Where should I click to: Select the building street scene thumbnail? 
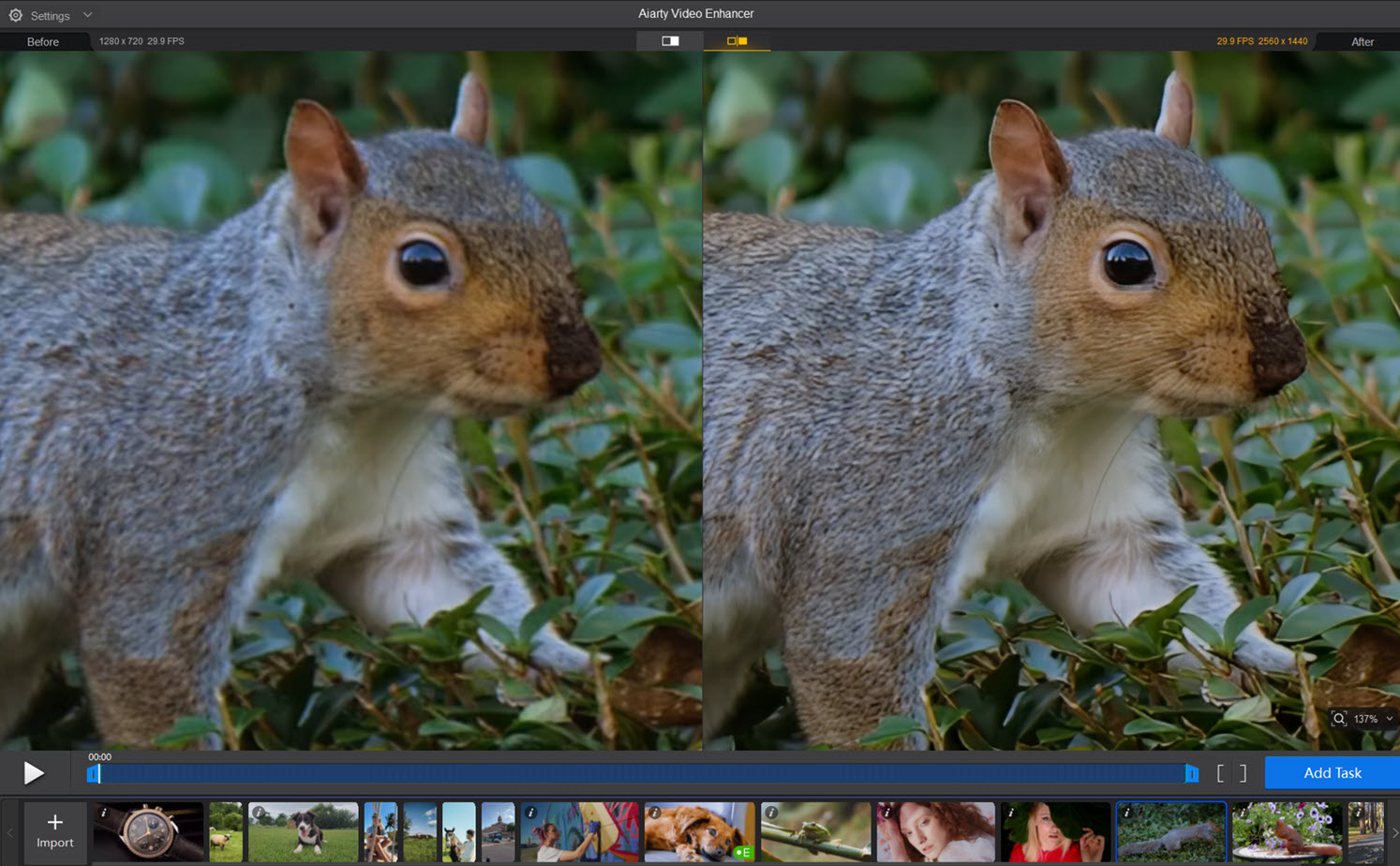(x=498, y=832)
